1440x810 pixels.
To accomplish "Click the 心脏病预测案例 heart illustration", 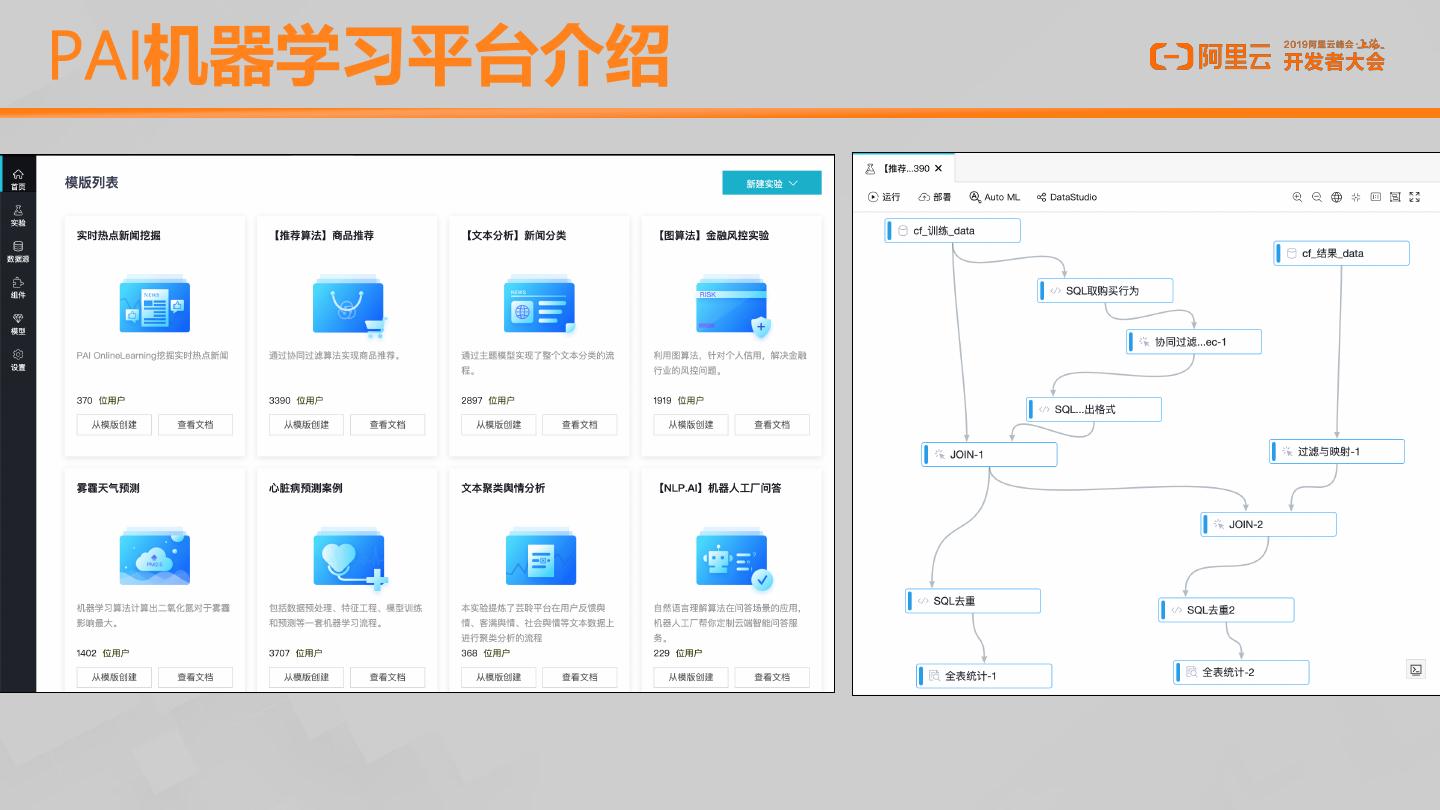I will coord(349,560).
